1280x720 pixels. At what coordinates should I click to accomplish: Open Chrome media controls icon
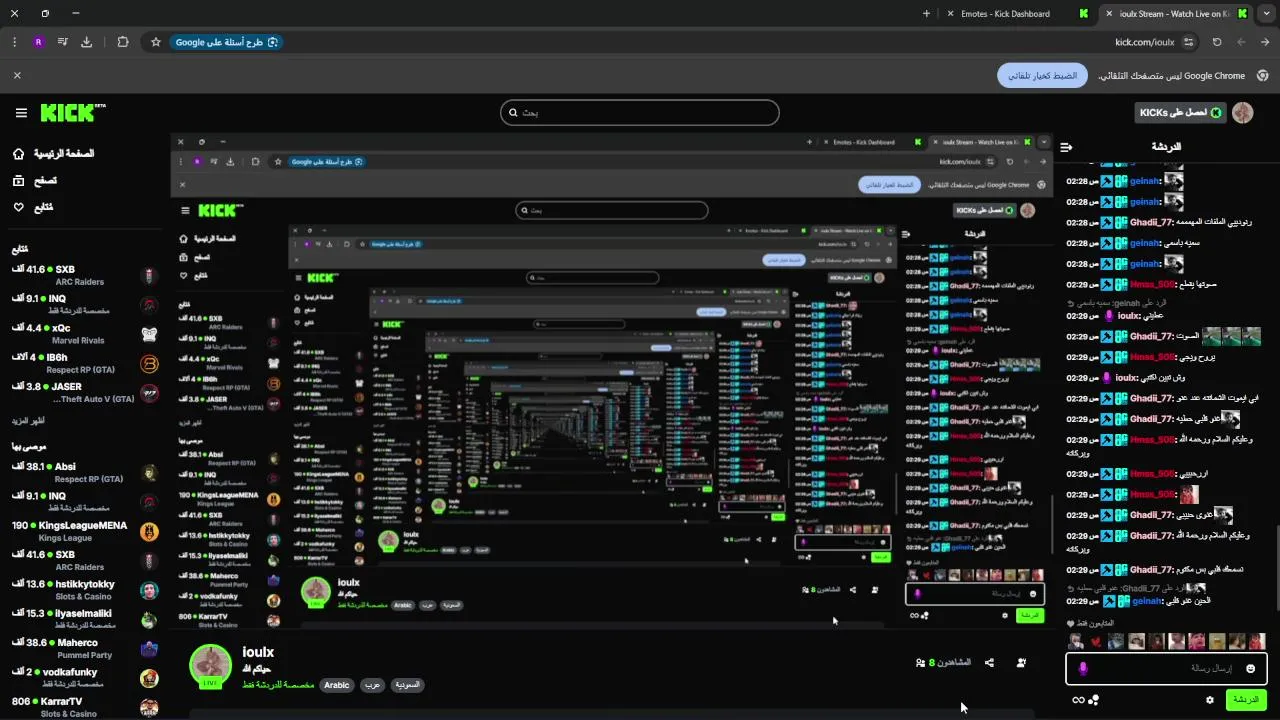tap(62, 42)
